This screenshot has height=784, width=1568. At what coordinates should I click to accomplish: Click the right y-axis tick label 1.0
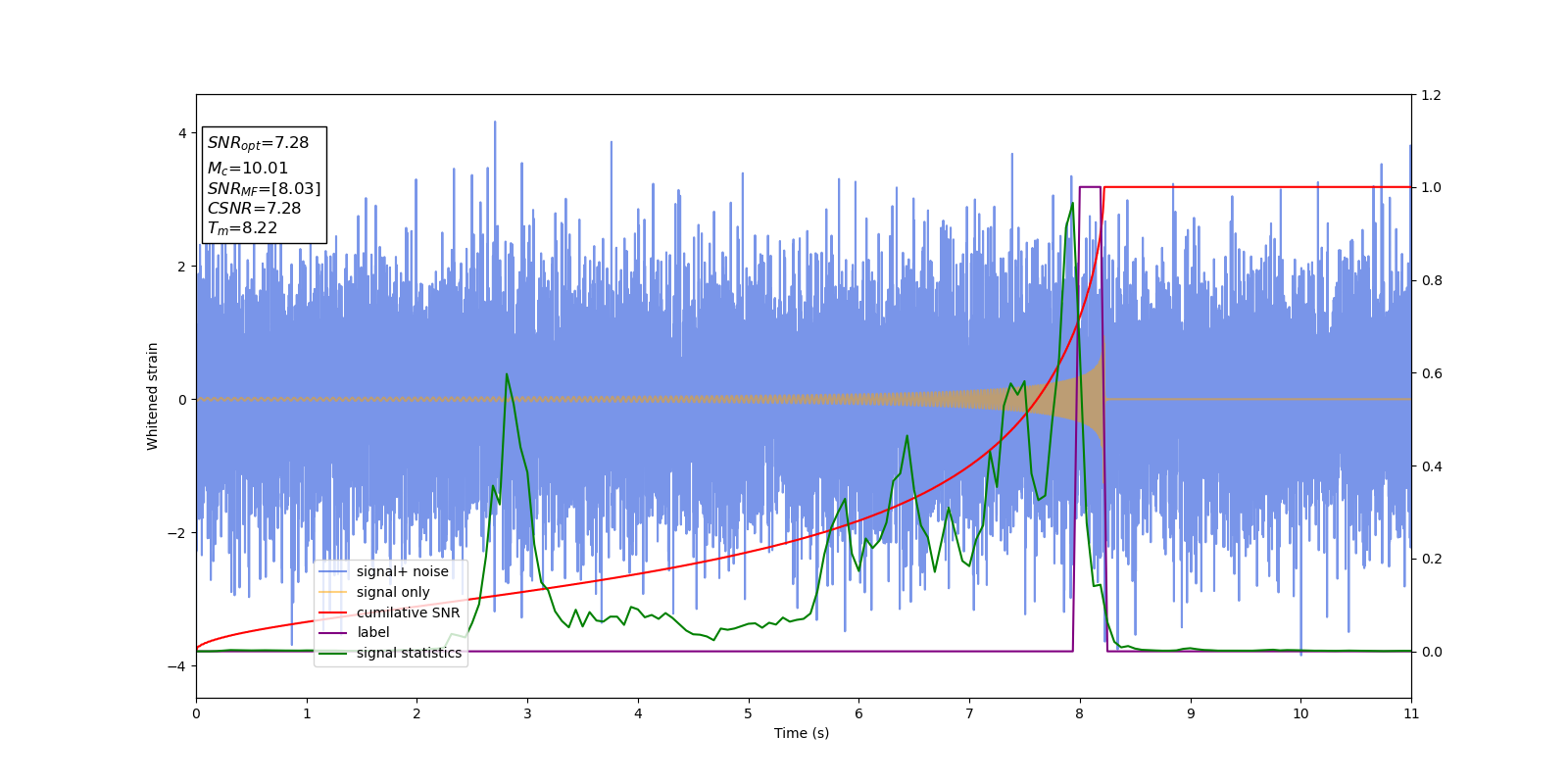[x=1431, y=187]
